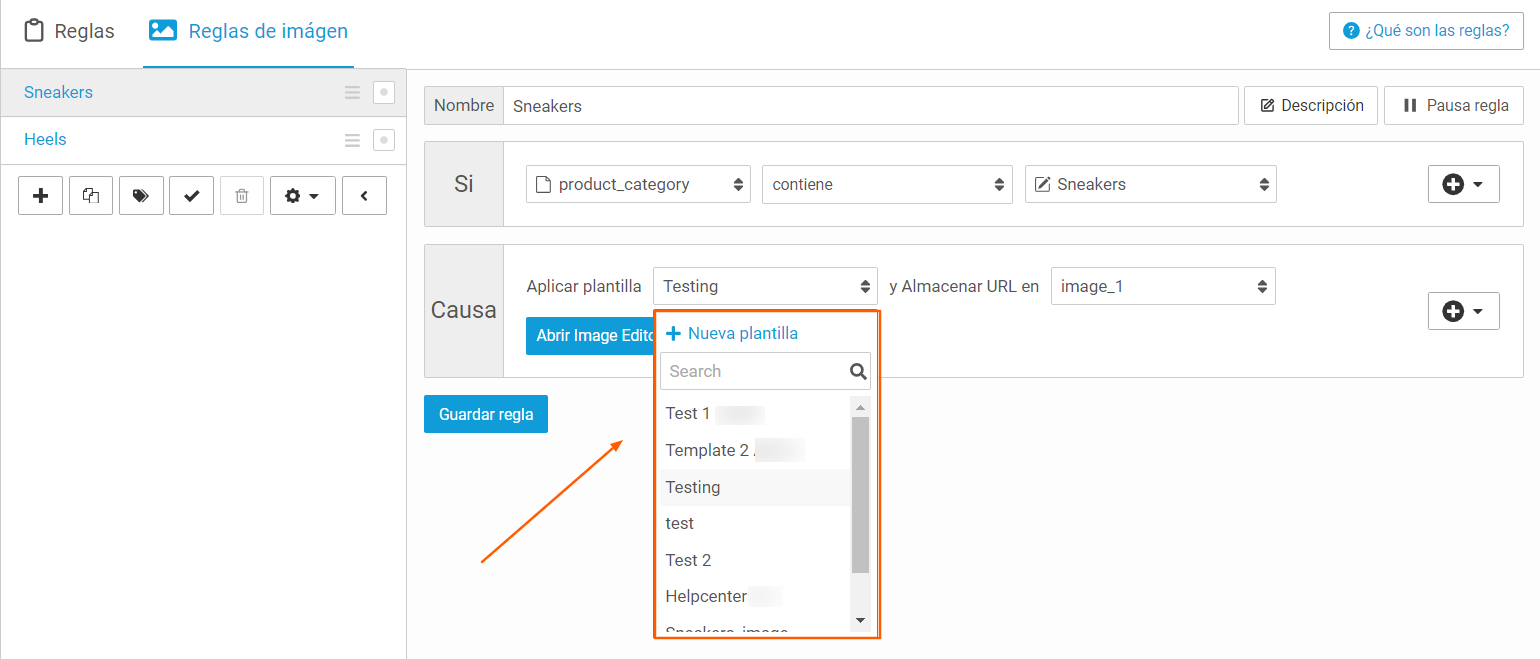Duplicate rule using the copy icon
The width and height of the screenshot is (1540, 659).
point(91,196)
